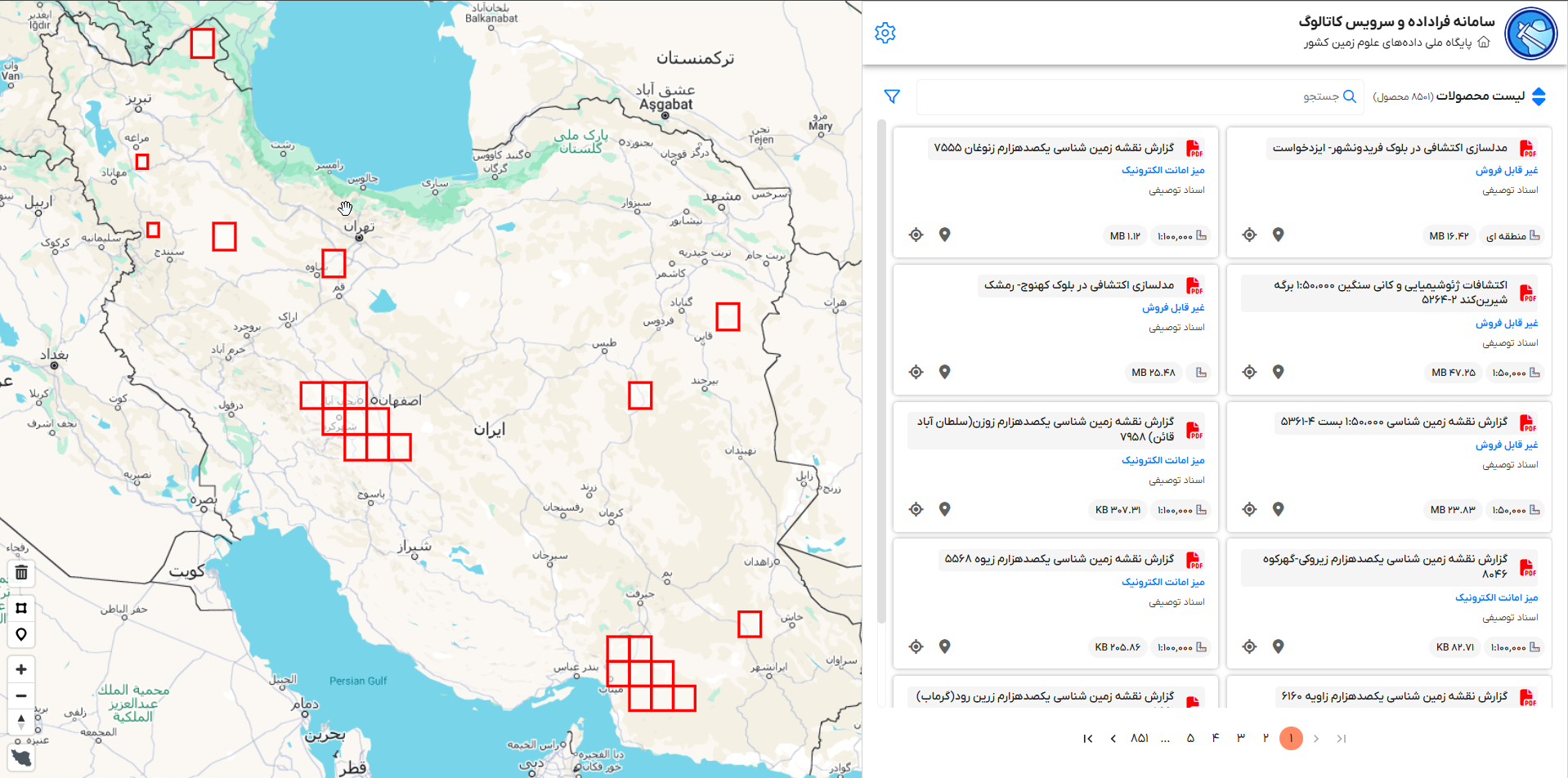Click the pin icon on فریدونشهر-ایذخواست card
The width and height of the screenshot is (1568, 778).
[x=1278, y=235]
